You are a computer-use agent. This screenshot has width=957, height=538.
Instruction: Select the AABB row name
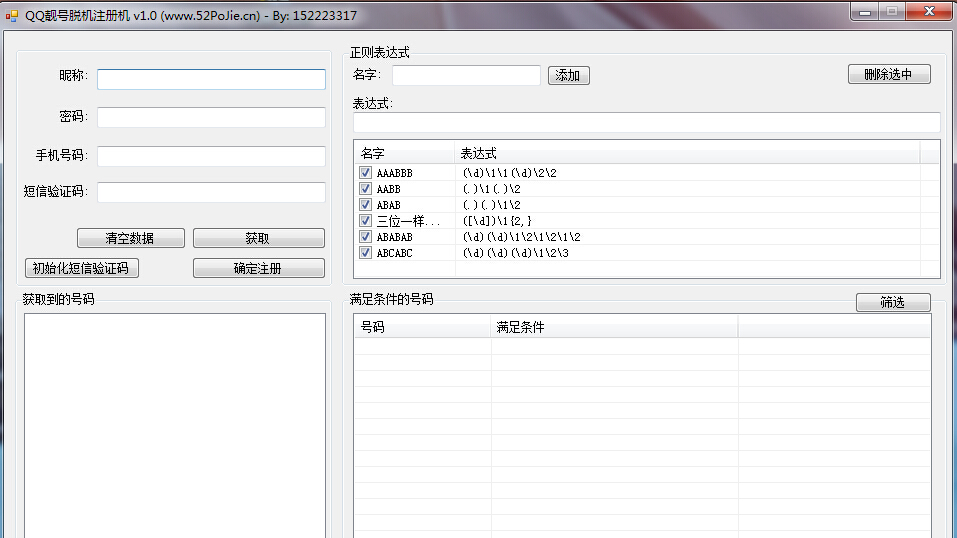click(x=388, y=189)
